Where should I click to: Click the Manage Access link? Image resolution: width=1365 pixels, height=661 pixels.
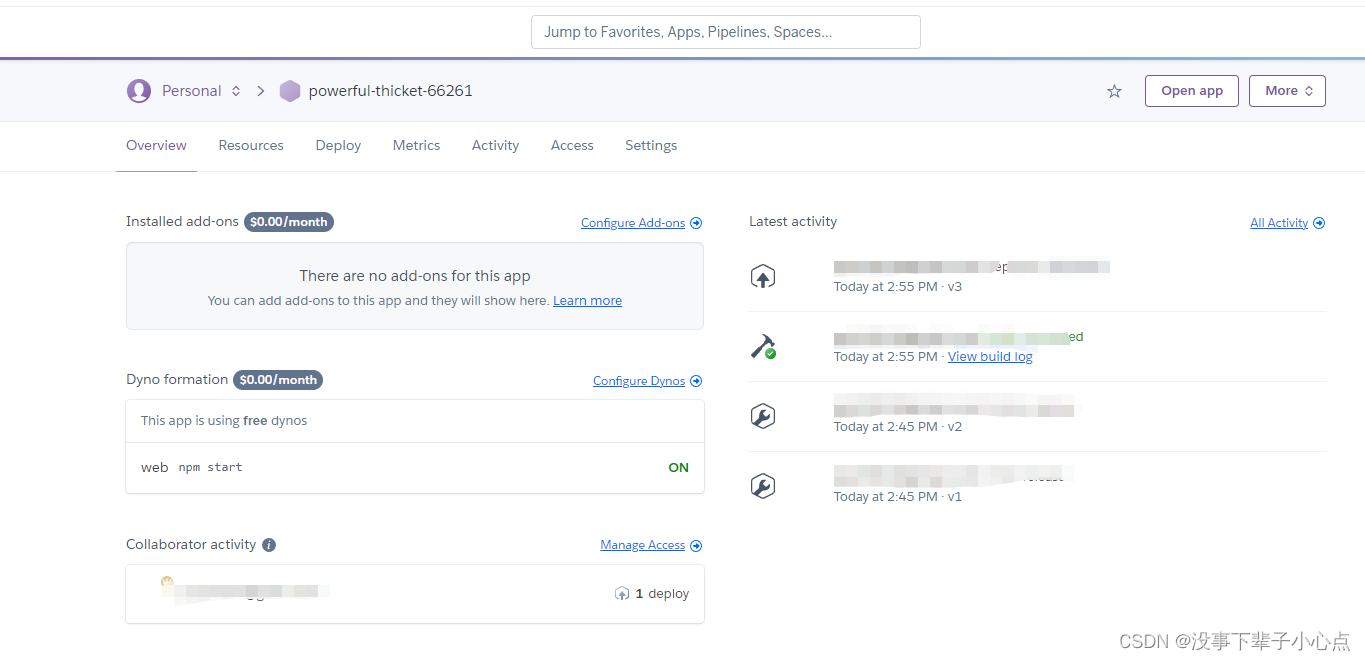[642, 545]
